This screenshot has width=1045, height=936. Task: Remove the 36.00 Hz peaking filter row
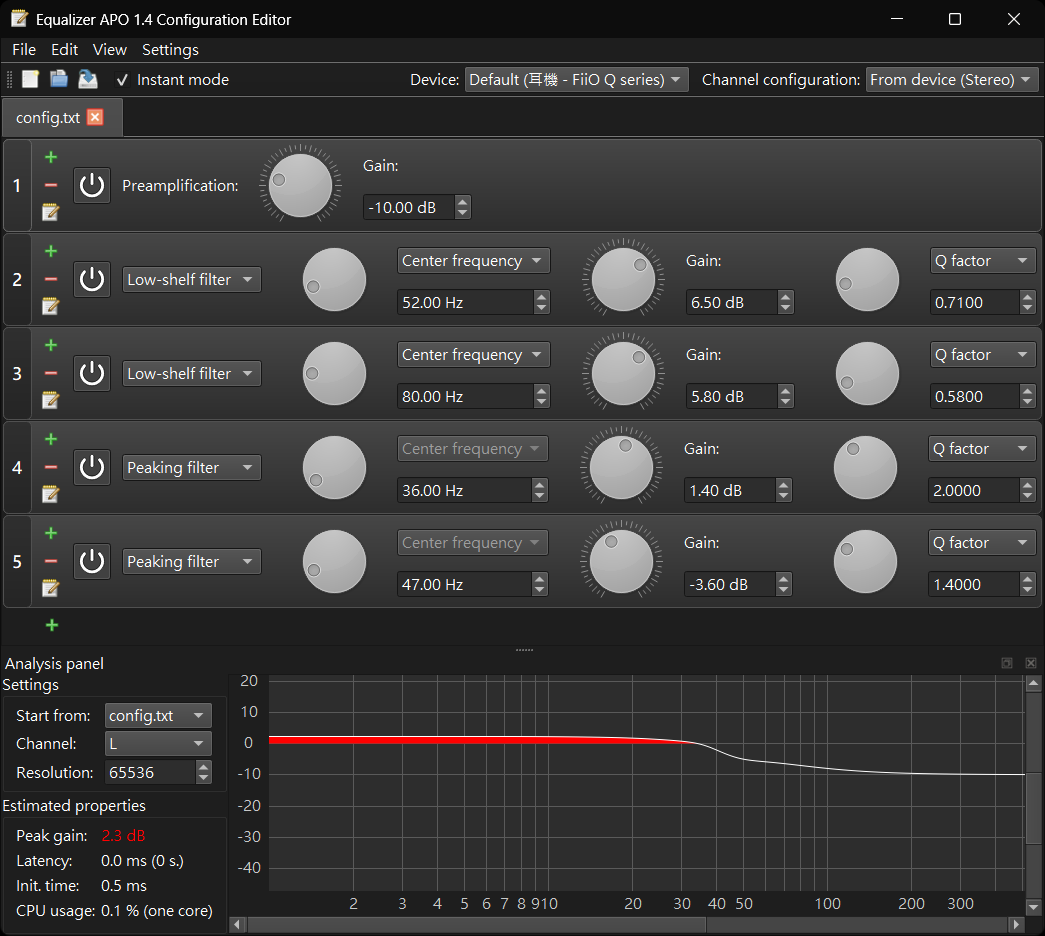click(x=51, y=467)
